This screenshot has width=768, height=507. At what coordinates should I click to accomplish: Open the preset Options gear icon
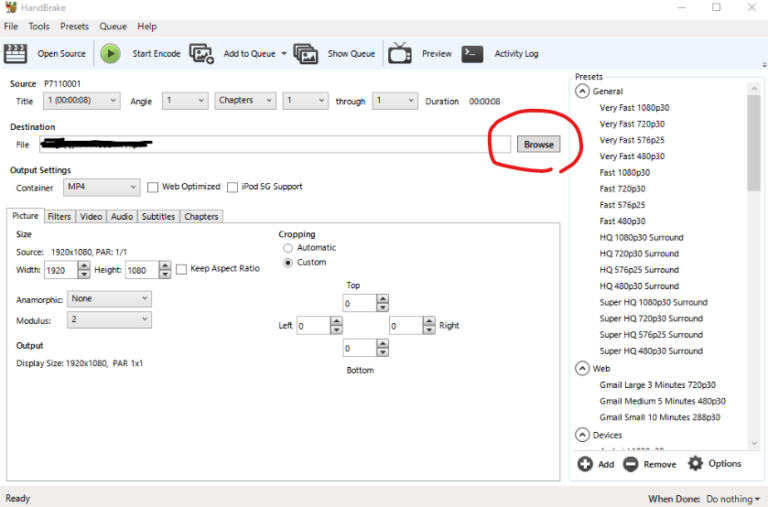(696, 463)
